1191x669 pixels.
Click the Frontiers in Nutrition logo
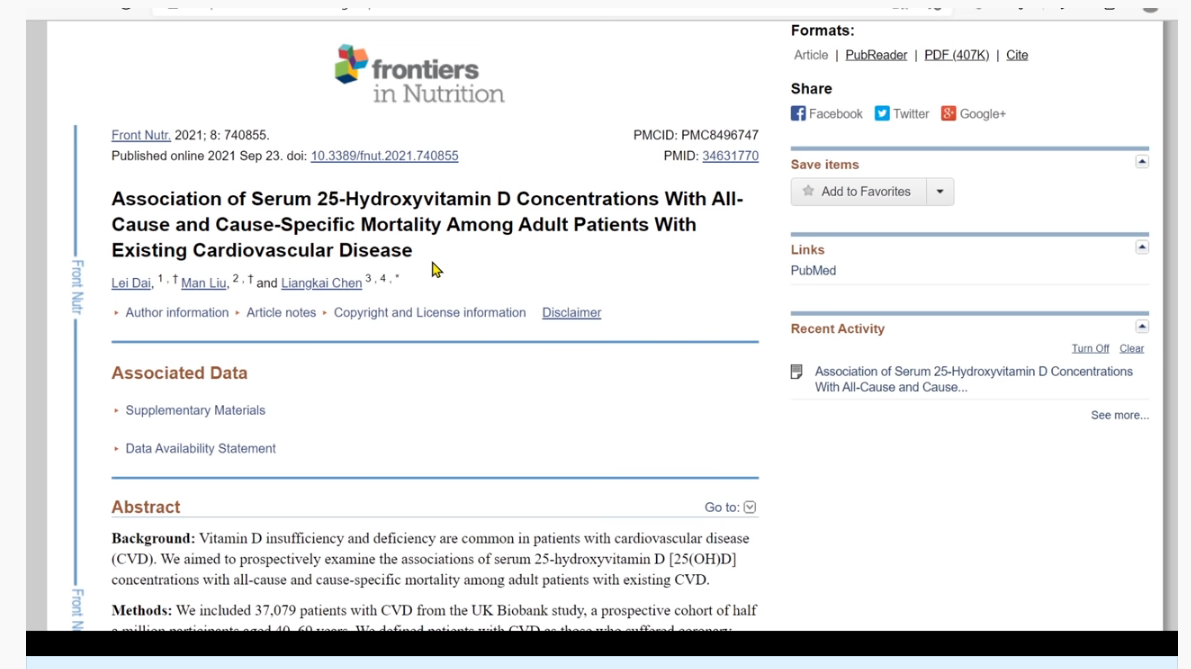point(419,74)
